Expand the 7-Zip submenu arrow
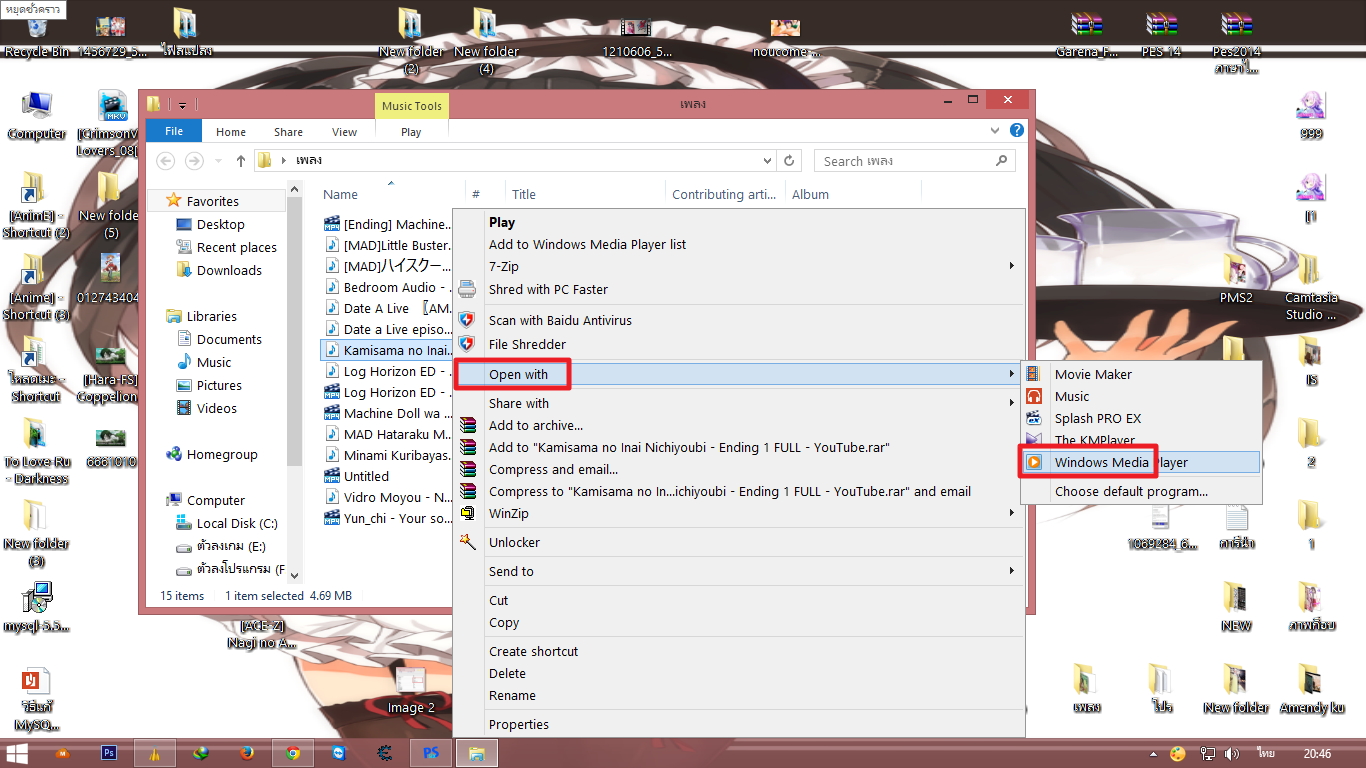This screenshot has height=768, width=1366. (1011, 266)
